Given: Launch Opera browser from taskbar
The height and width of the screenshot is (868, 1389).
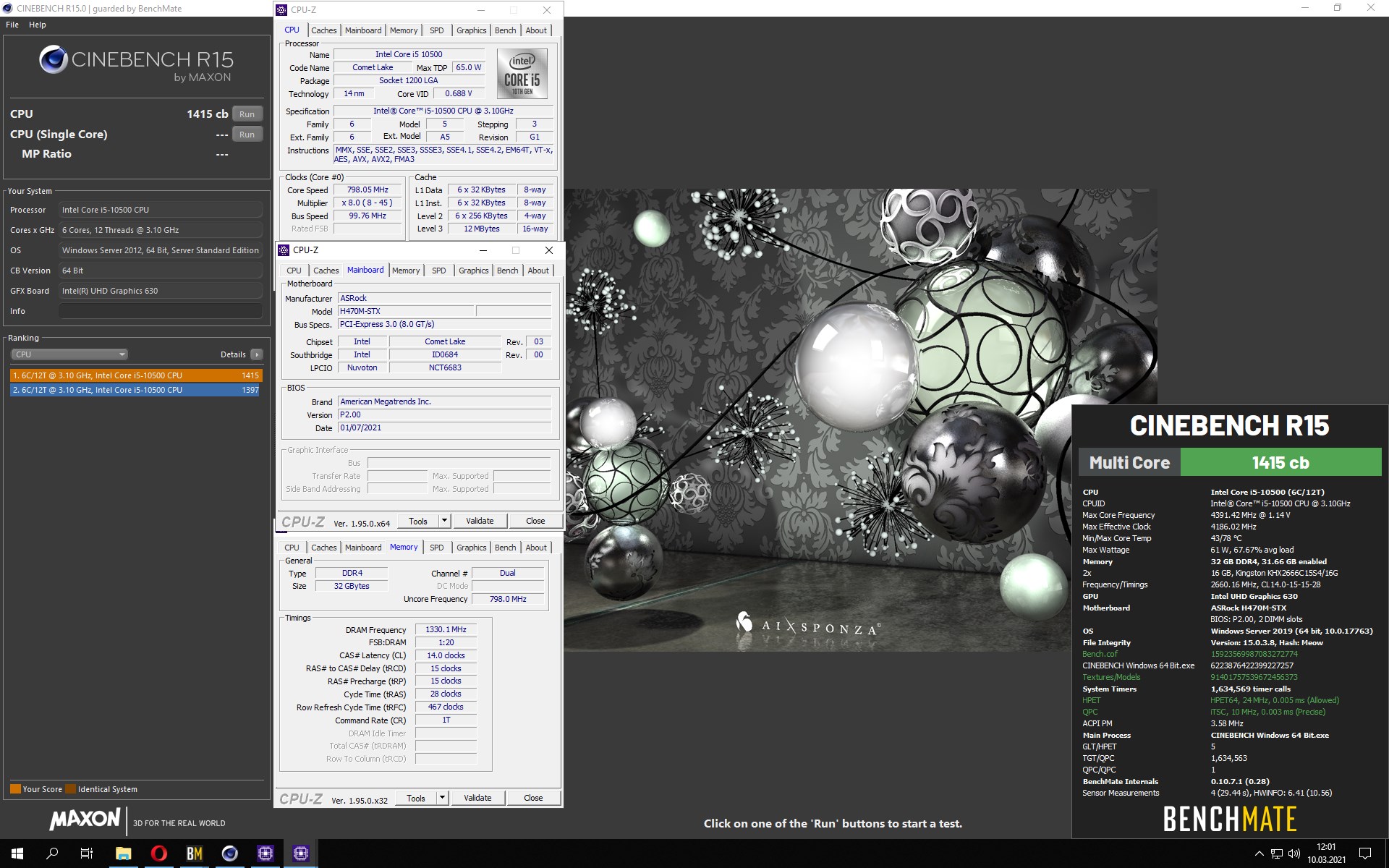Looking at the screenshot, I should point(158,854).
